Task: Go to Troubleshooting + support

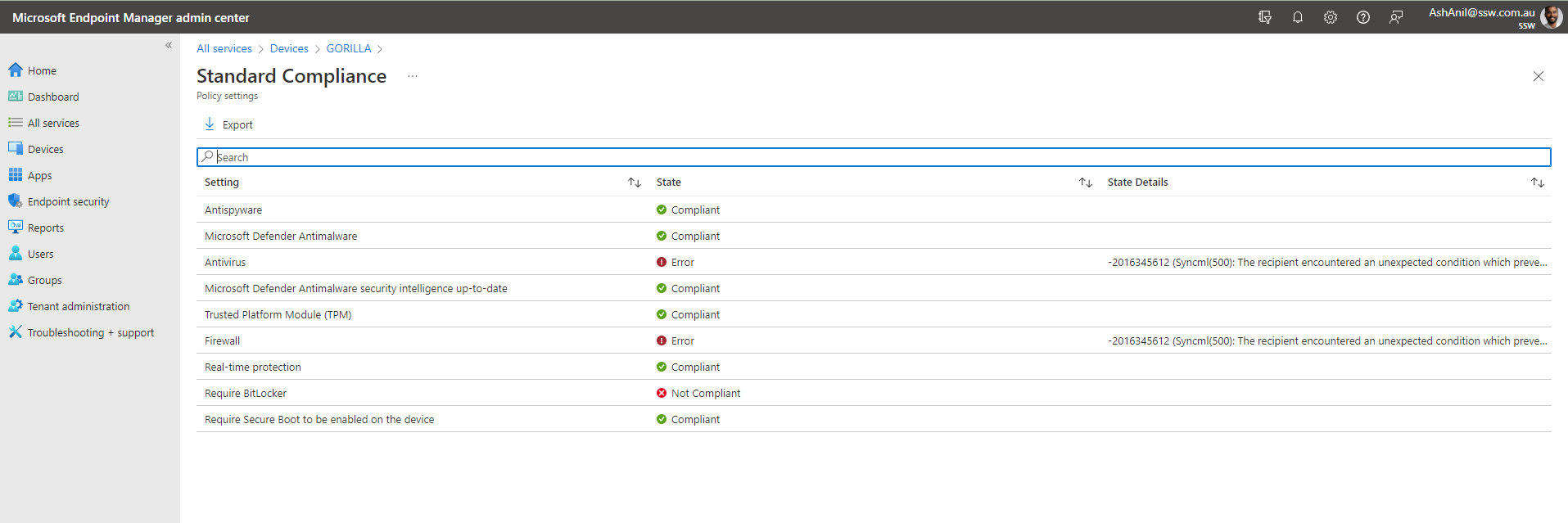Action: click(90, 332)
